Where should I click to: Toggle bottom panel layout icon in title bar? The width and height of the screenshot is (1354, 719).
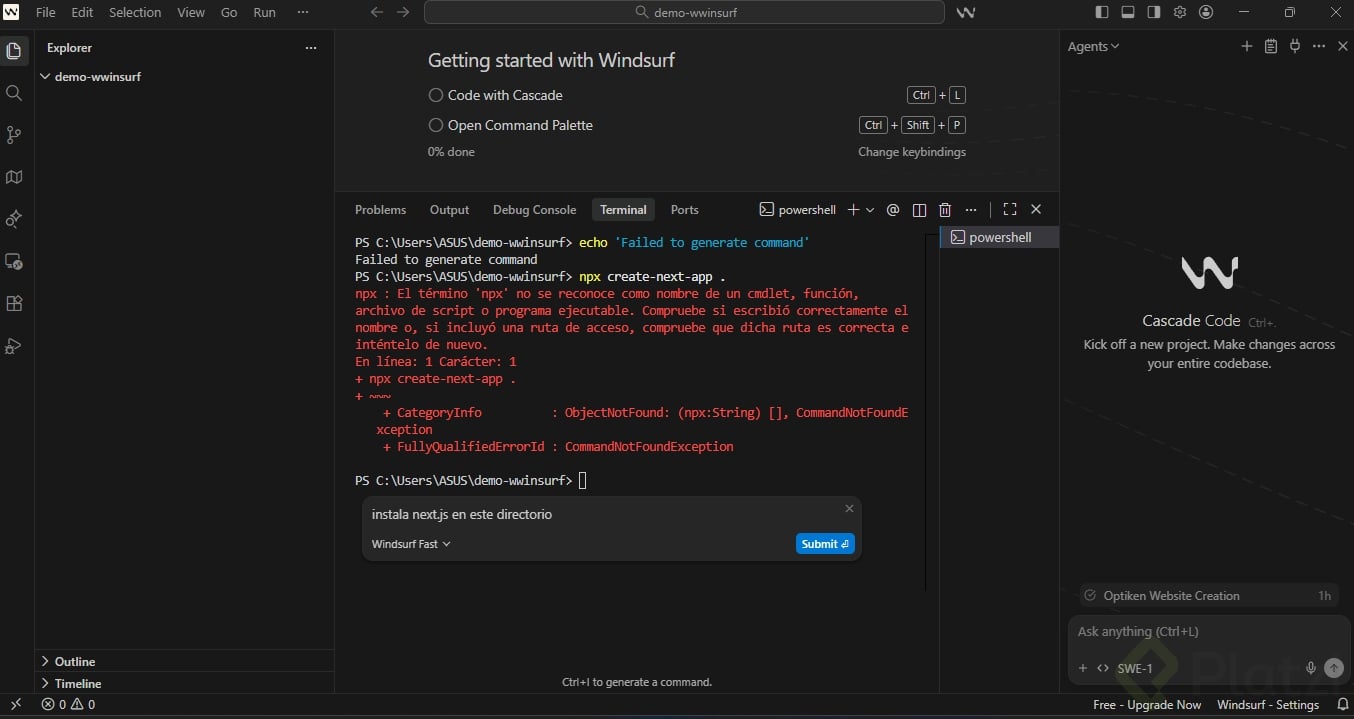coord(1128,13)
